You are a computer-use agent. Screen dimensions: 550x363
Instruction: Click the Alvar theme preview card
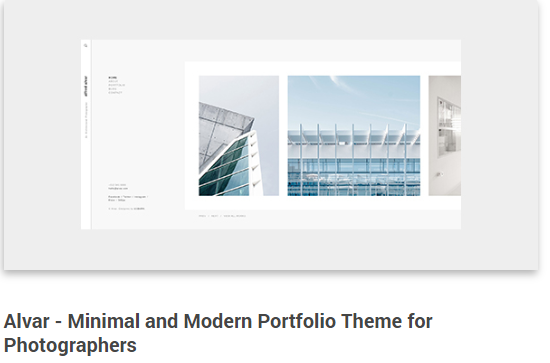click(271, 135)
